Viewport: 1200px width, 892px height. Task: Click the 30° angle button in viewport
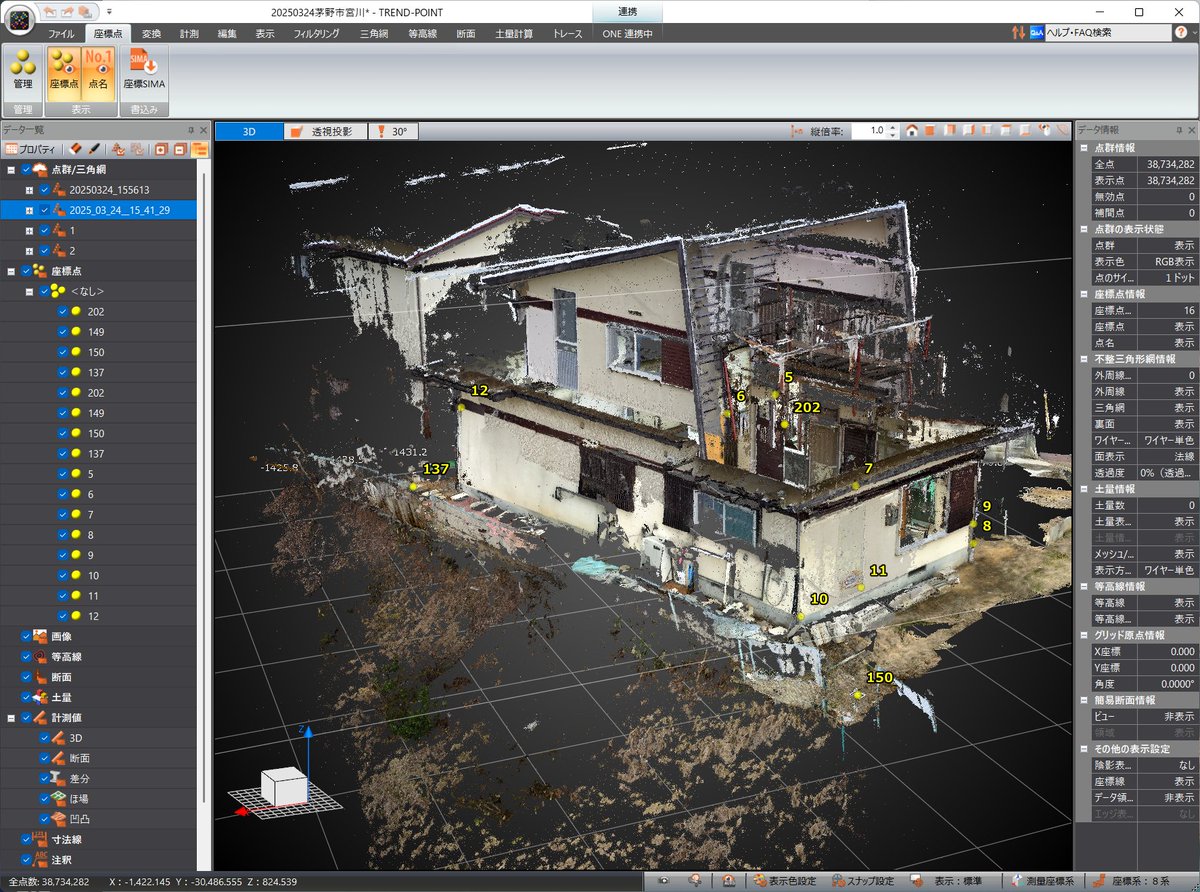coord(393,131)
